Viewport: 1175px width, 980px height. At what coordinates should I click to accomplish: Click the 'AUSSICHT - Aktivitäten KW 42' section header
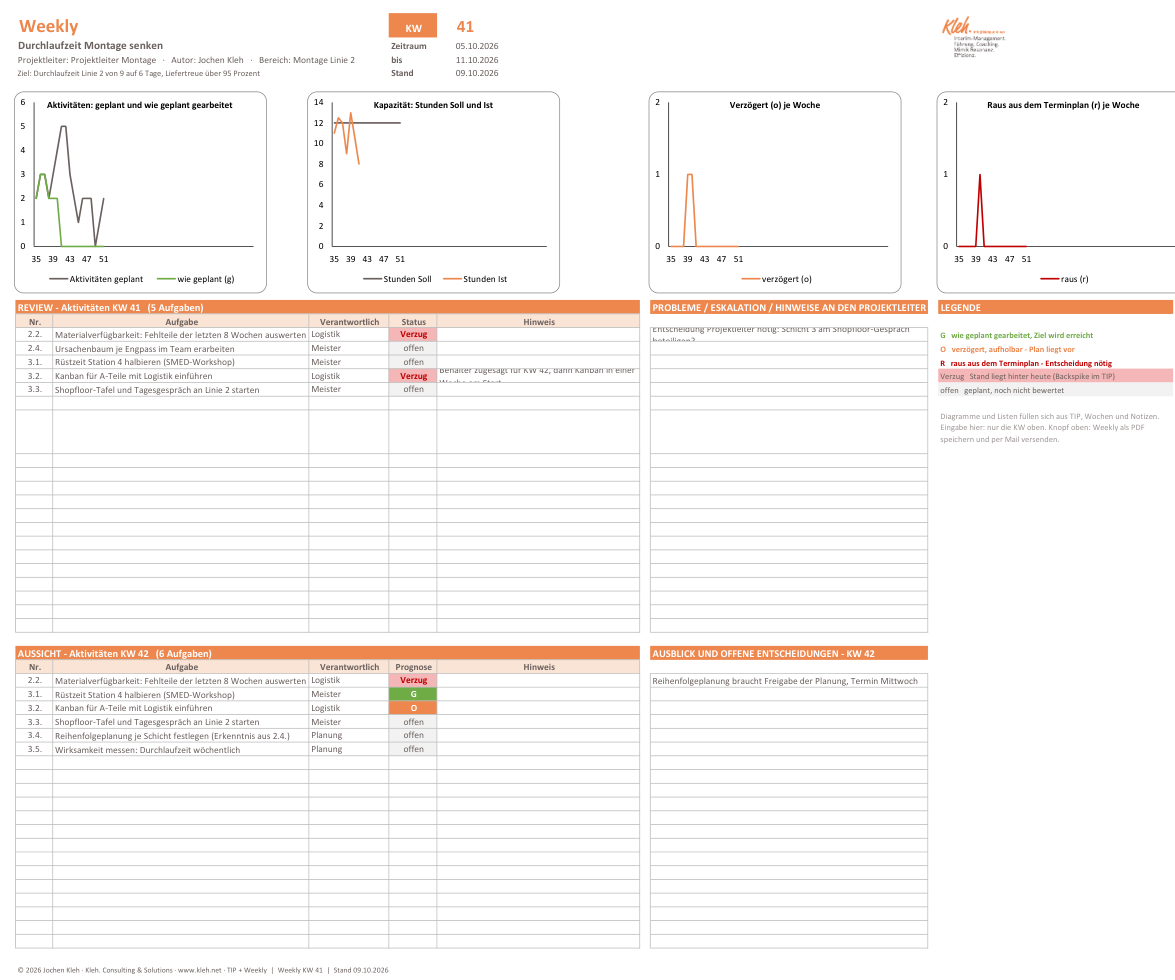tap(327, 653)
